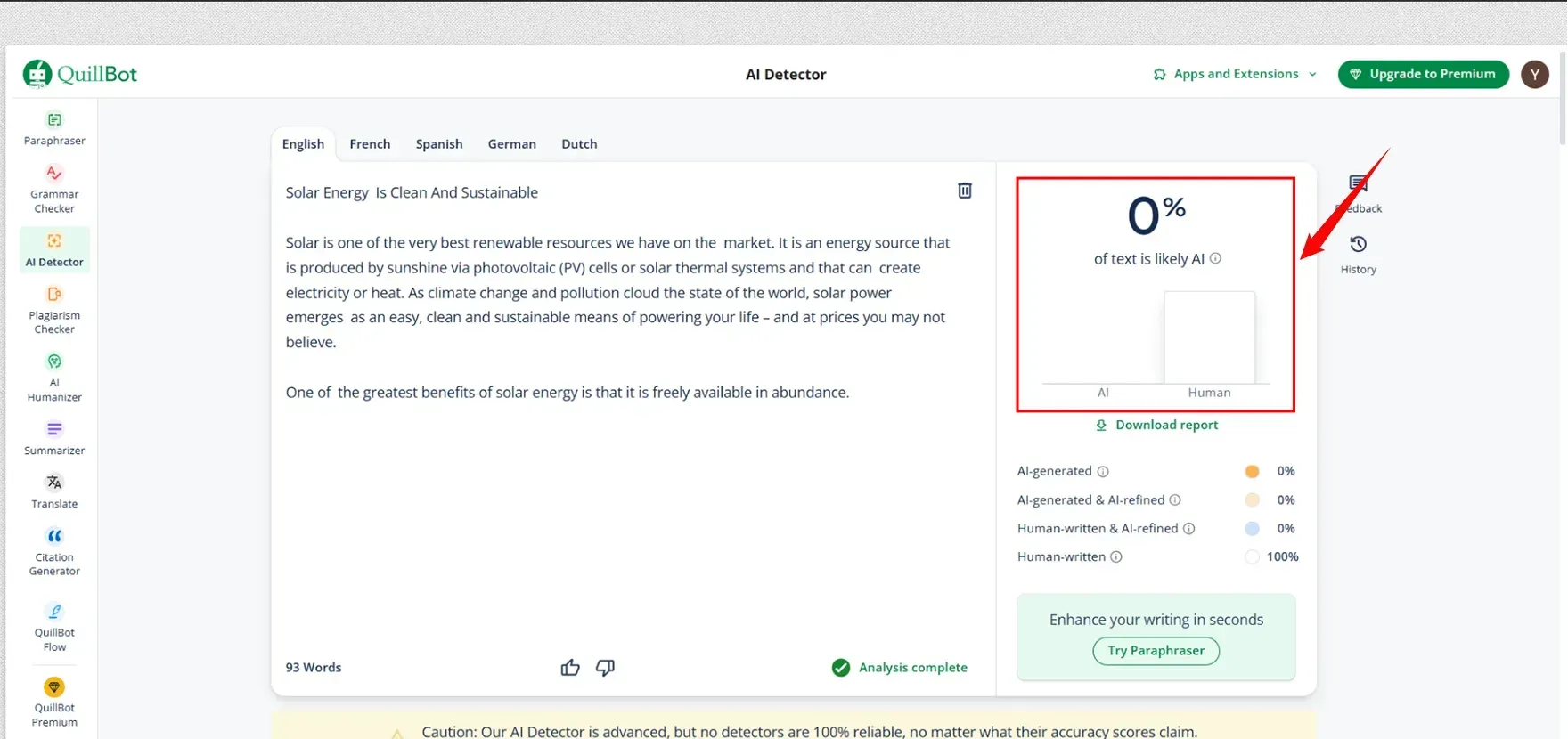Delete text with the trash icon

[965, 191]
